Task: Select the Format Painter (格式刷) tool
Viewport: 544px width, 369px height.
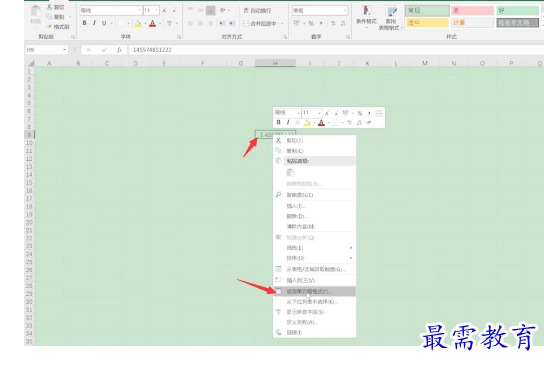Action: coord(58,27)
